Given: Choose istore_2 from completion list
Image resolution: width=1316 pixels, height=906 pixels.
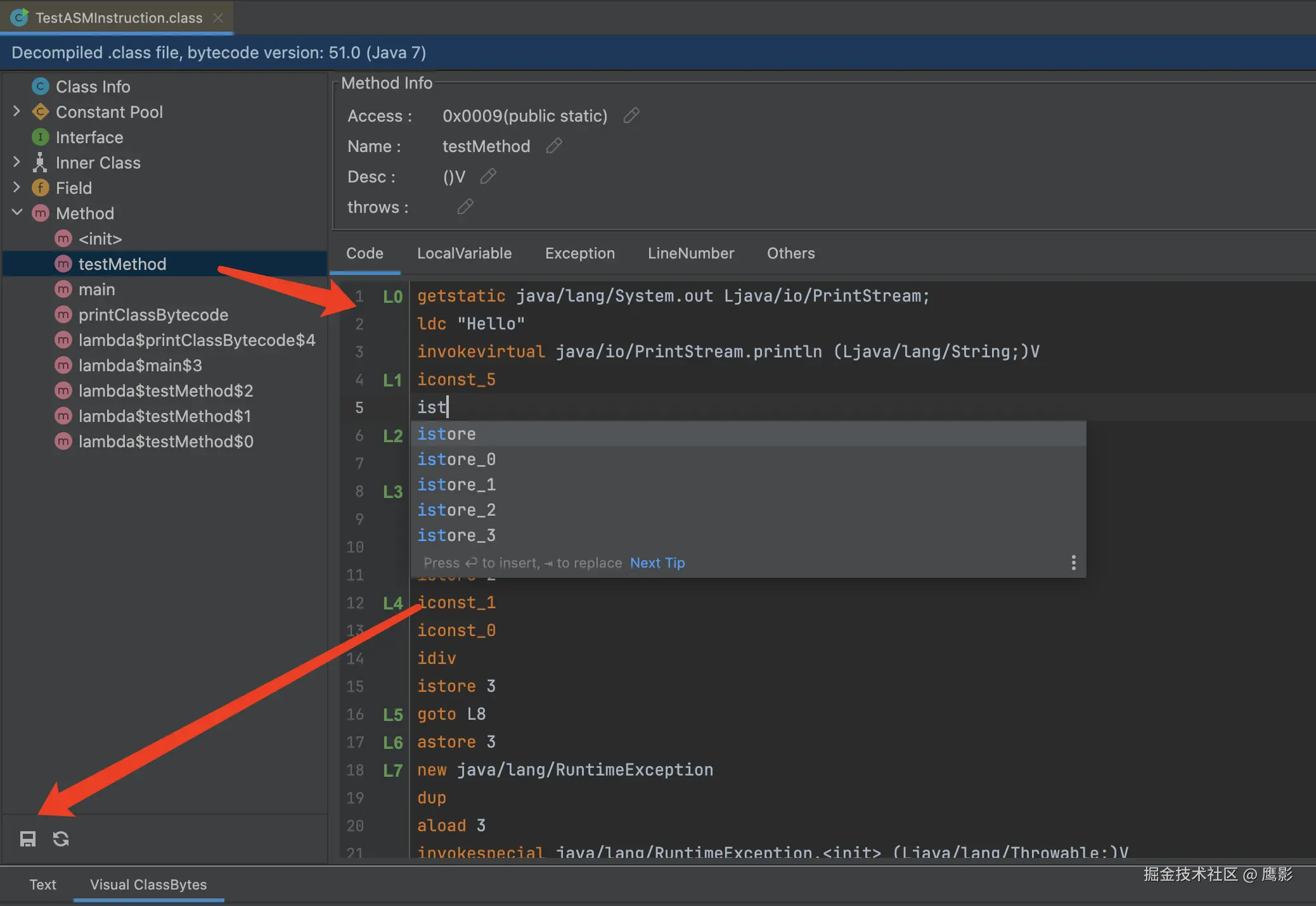Looking at the screenshot, I should click(x=456, y=510).
